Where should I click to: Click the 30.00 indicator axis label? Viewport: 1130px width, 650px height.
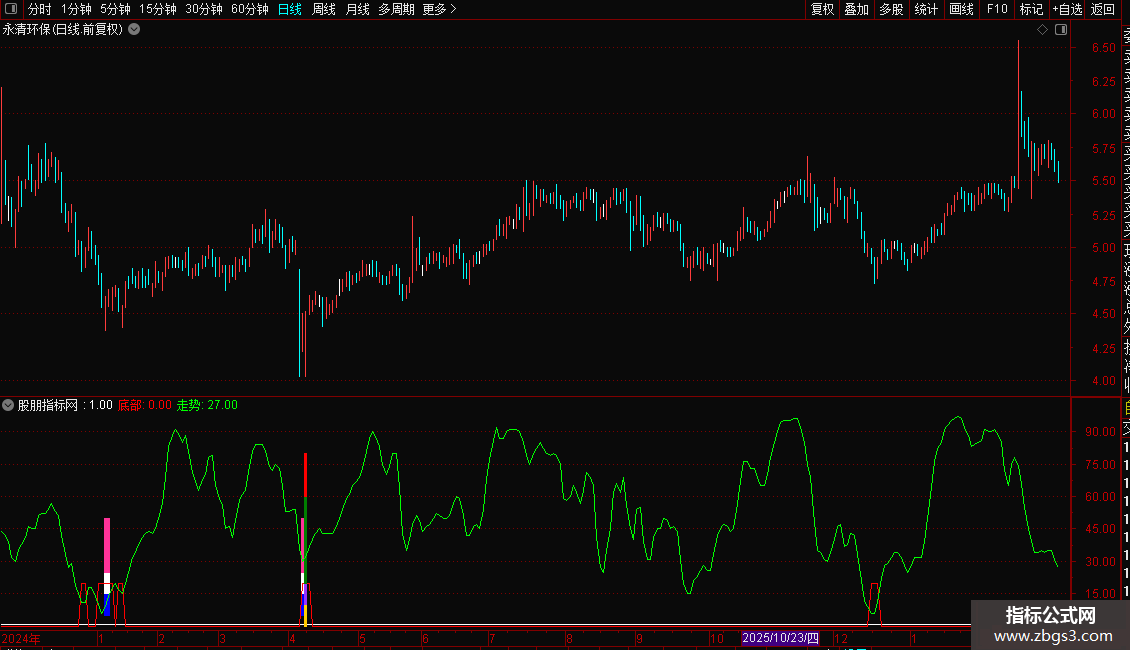1100,561
